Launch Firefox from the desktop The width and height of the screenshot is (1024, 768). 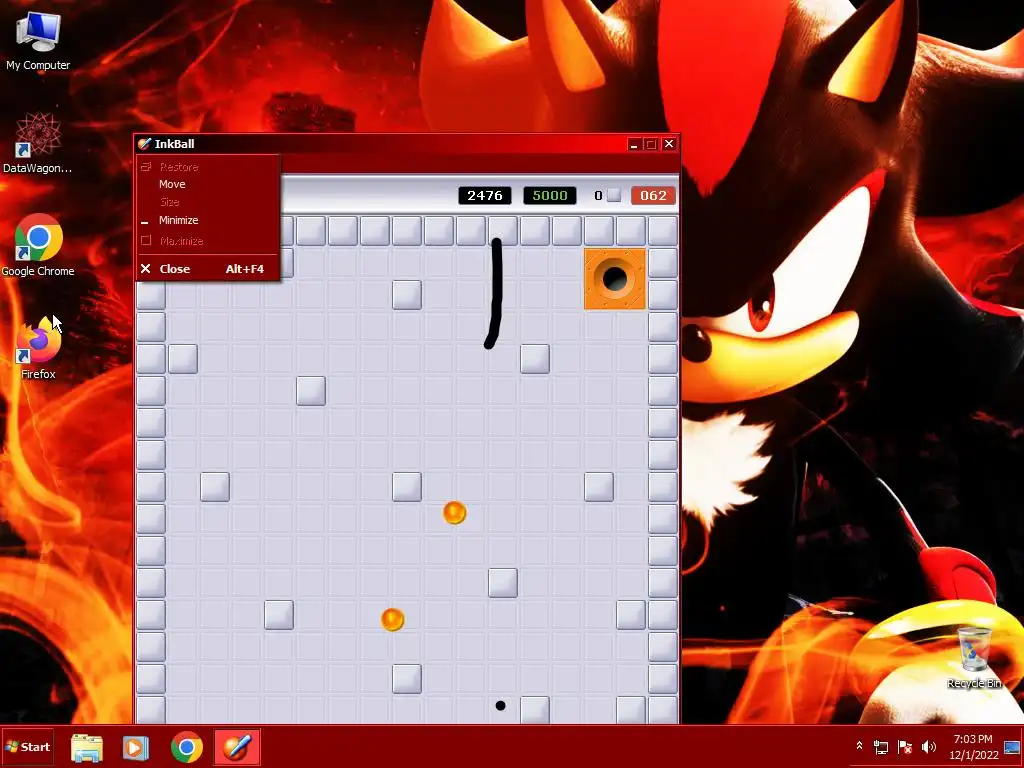(x=38, y=348)
